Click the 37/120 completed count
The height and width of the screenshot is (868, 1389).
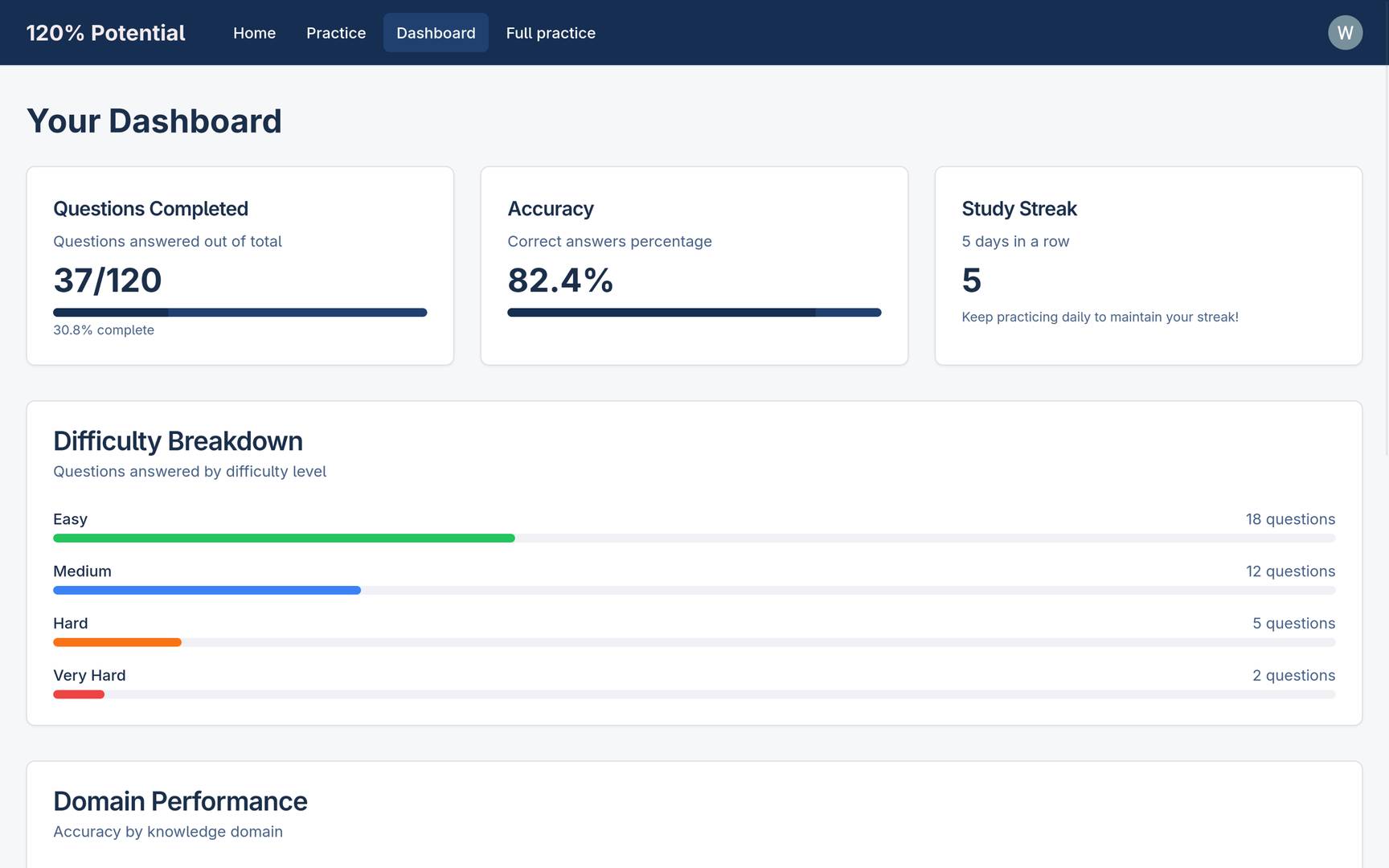[x=108, y=280]
